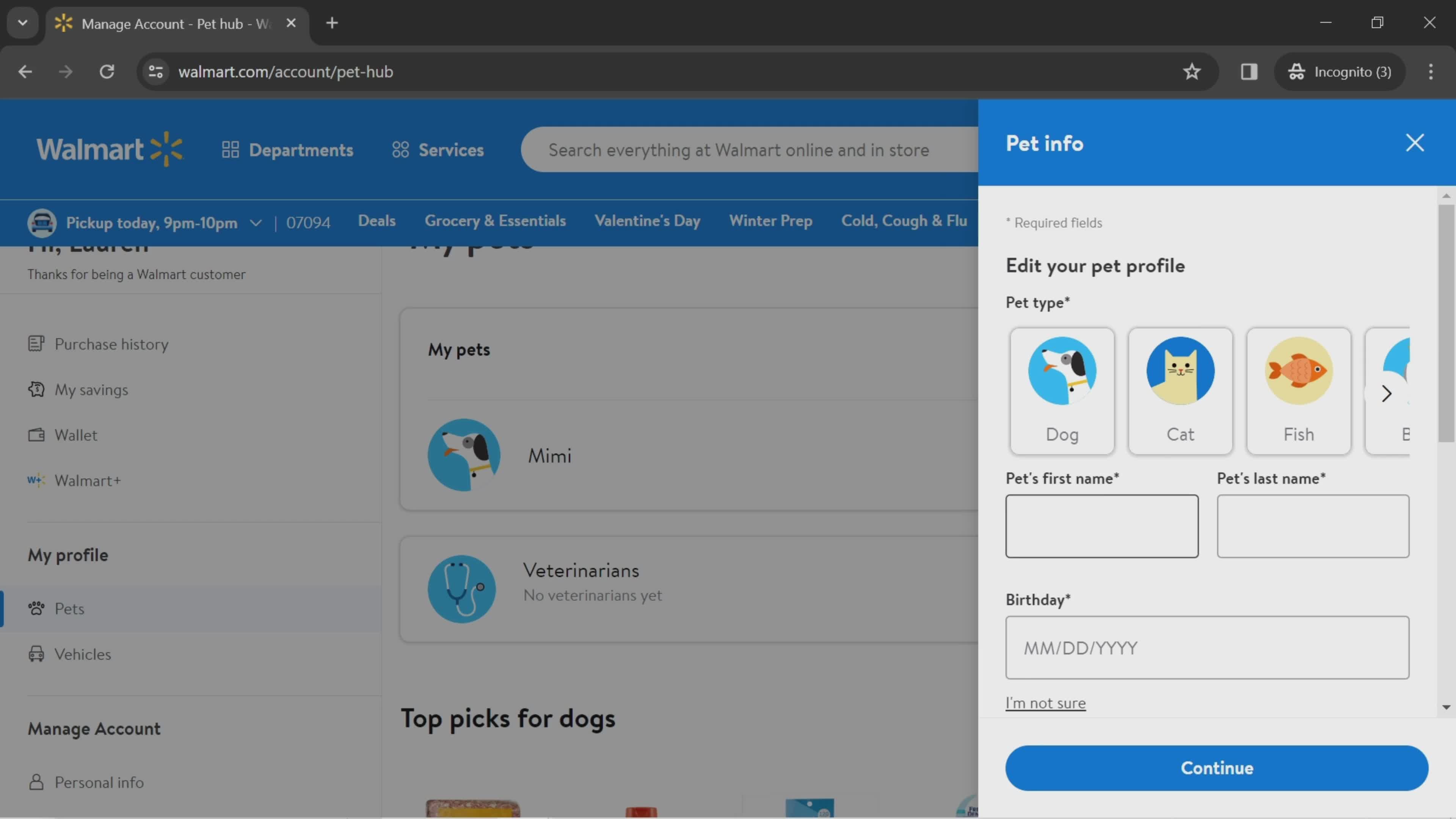
Task: Open Incognito (3) indicator
Action: [x=1340, y=72]
